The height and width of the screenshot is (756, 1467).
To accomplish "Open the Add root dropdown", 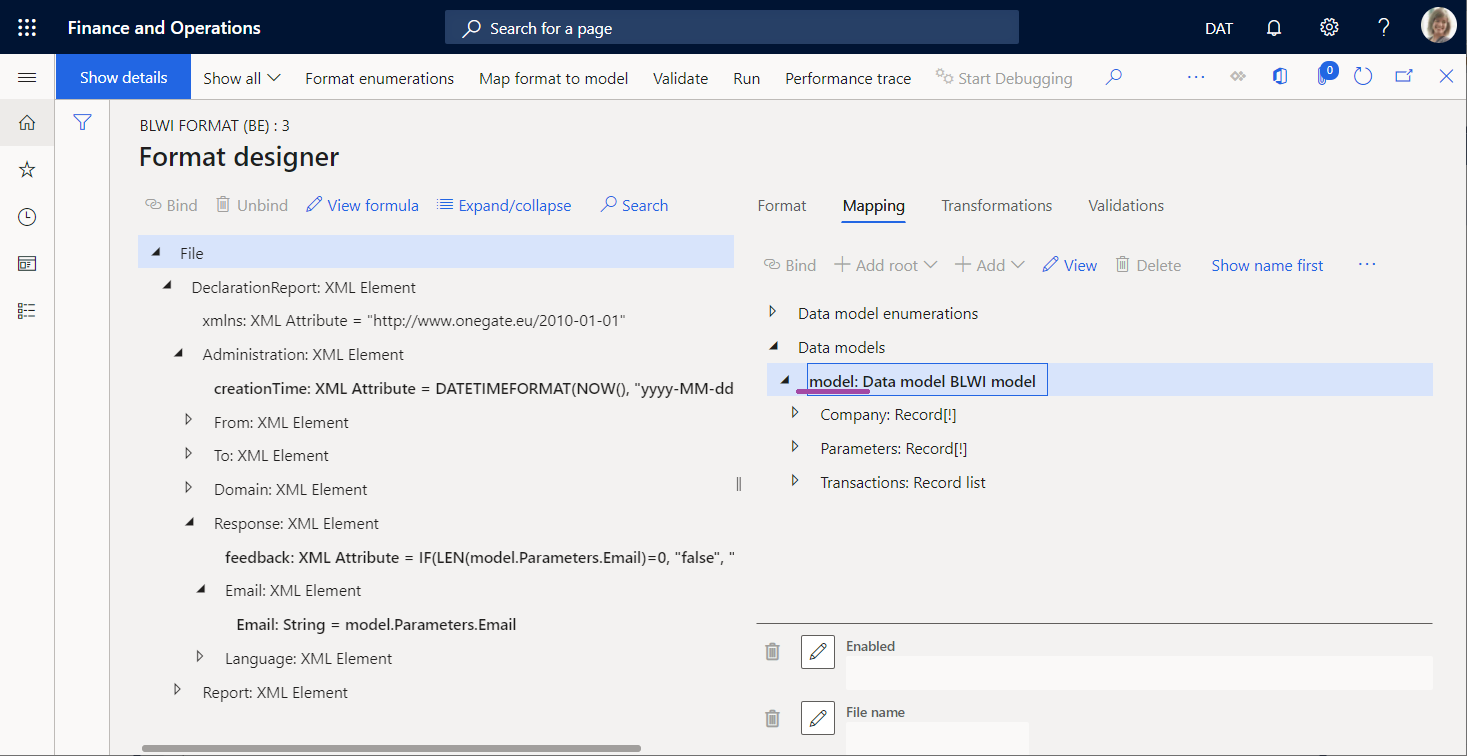I will 885,264.
